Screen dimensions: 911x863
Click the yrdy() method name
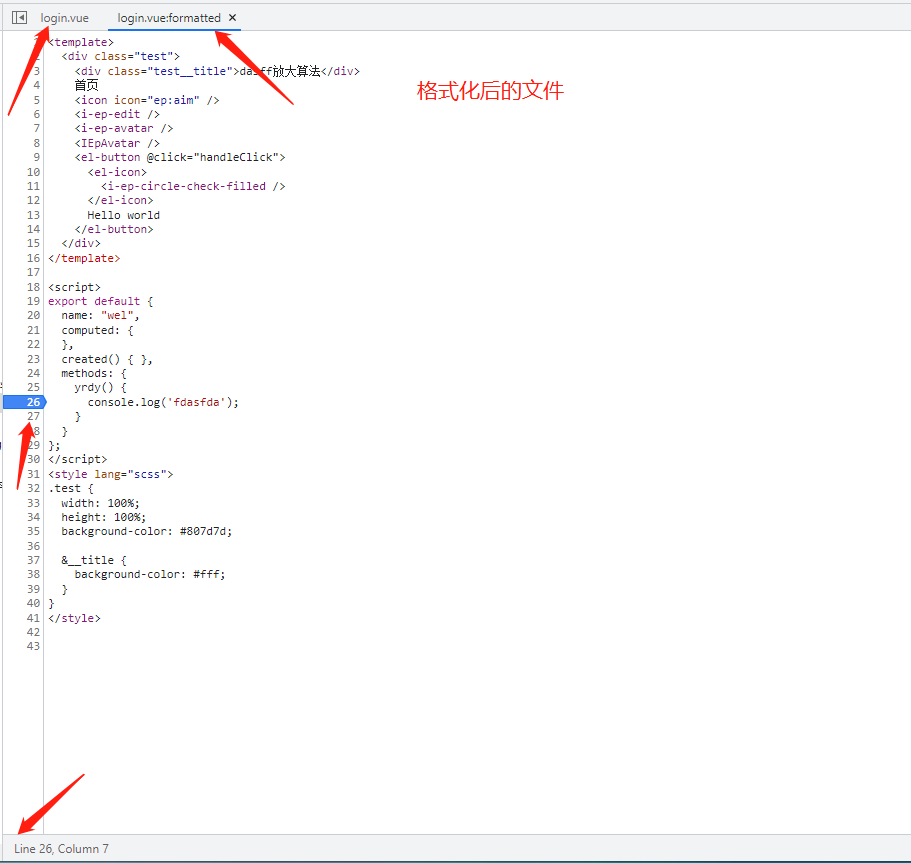pos(90,386)
